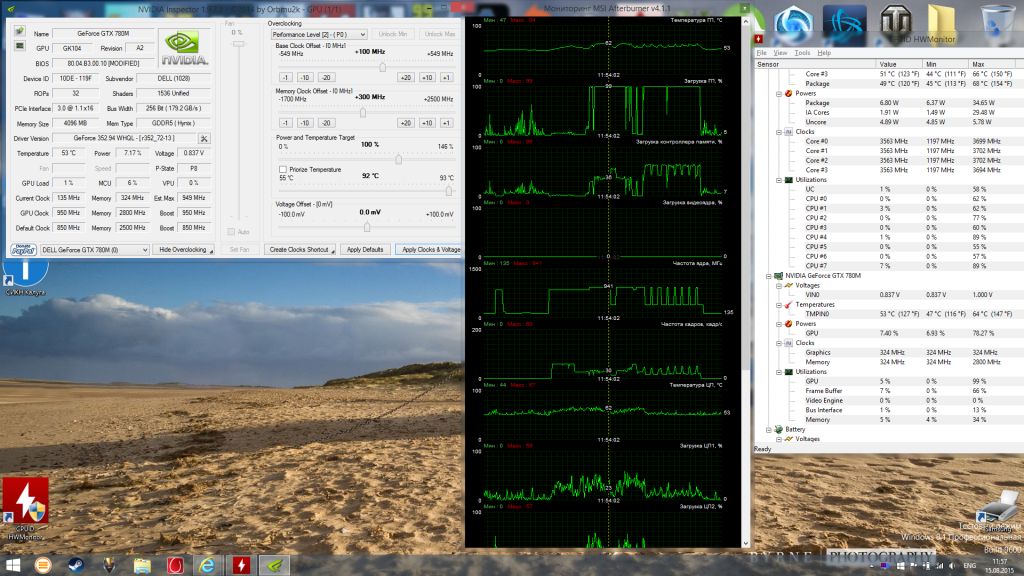Open the View menu in HWMonitor
Viewport: 1024px width, 576px height.
[x=780, y=53]
